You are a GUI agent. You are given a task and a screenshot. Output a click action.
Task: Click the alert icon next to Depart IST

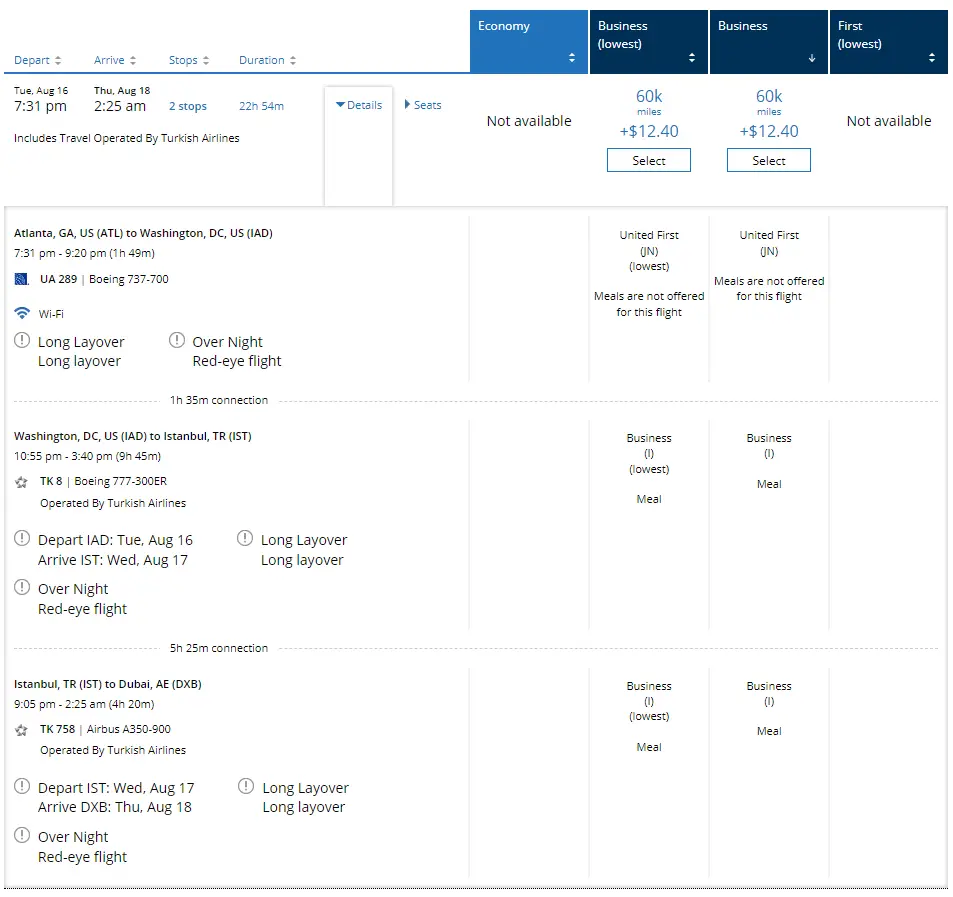tap(22, 787)
